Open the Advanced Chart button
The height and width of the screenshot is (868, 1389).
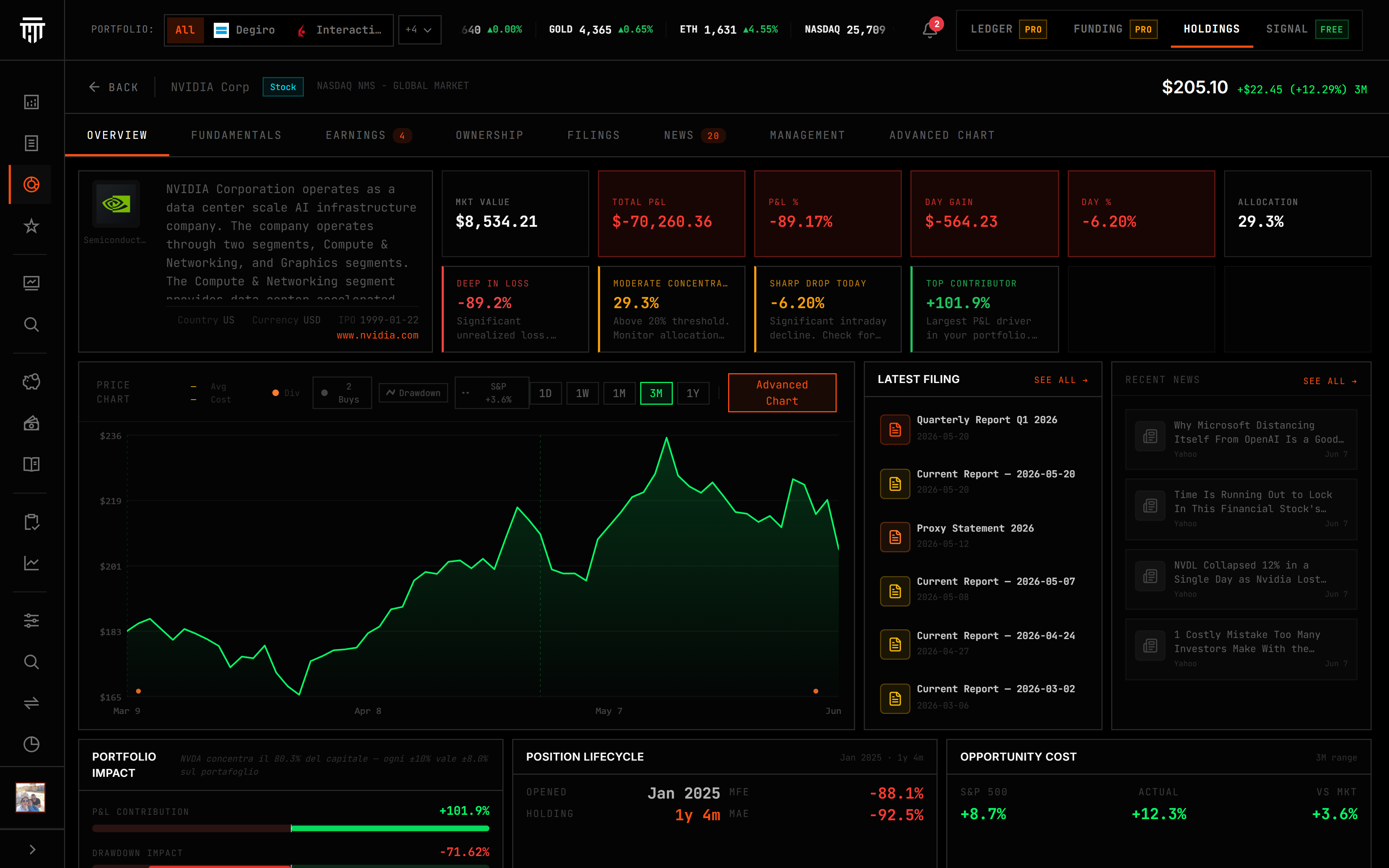pos(782,393)
